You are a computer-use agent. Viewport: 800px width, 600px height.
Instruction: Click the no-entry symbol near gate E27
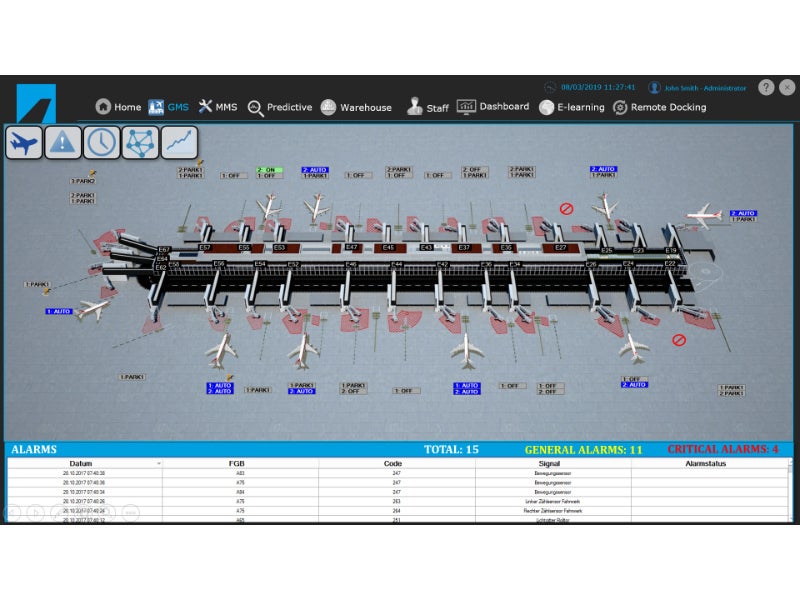[566, 209]
